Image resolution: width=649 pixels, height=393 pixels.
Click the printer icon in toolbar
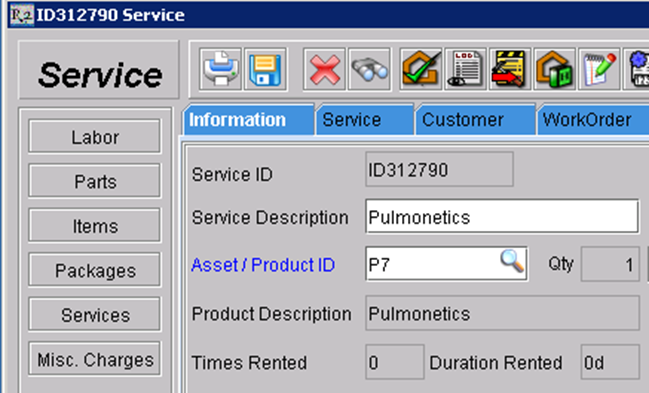[x=220, y=69]
